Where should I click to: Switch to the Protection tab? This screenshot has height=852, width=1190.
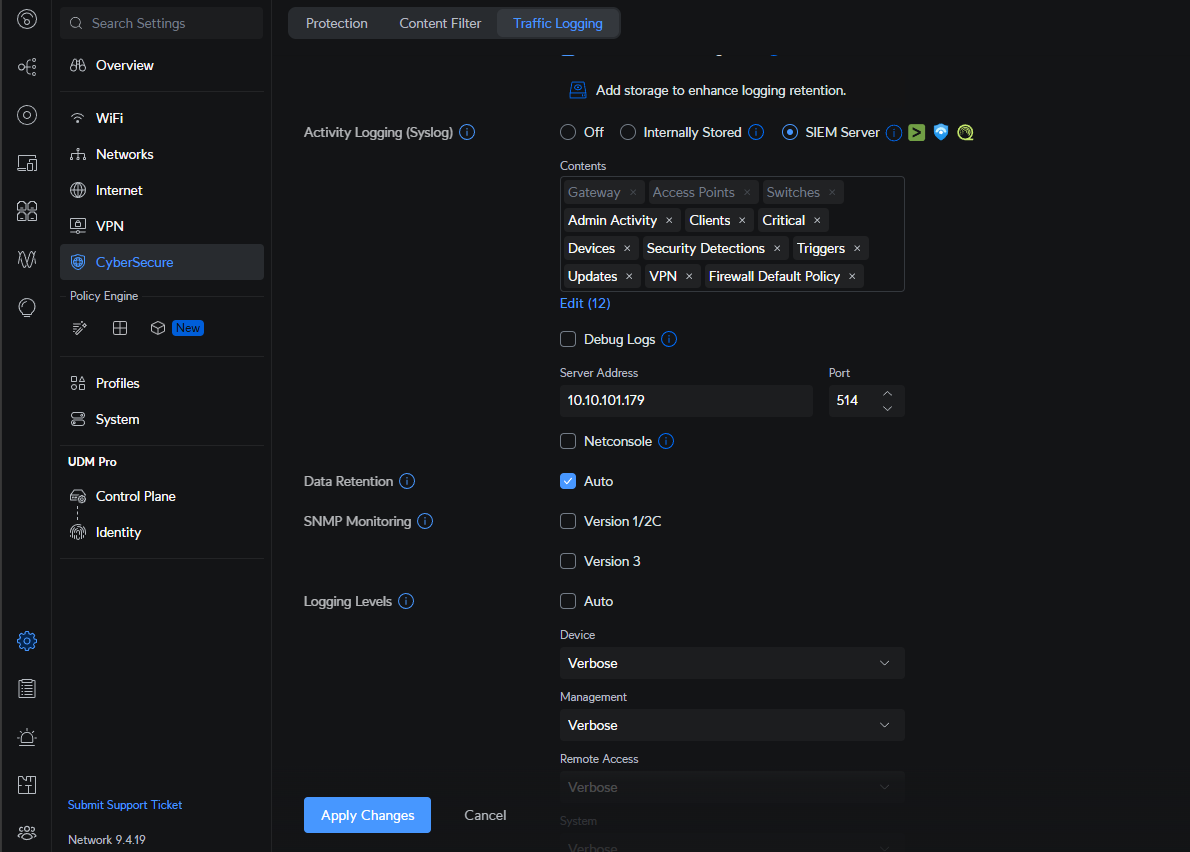336,23
